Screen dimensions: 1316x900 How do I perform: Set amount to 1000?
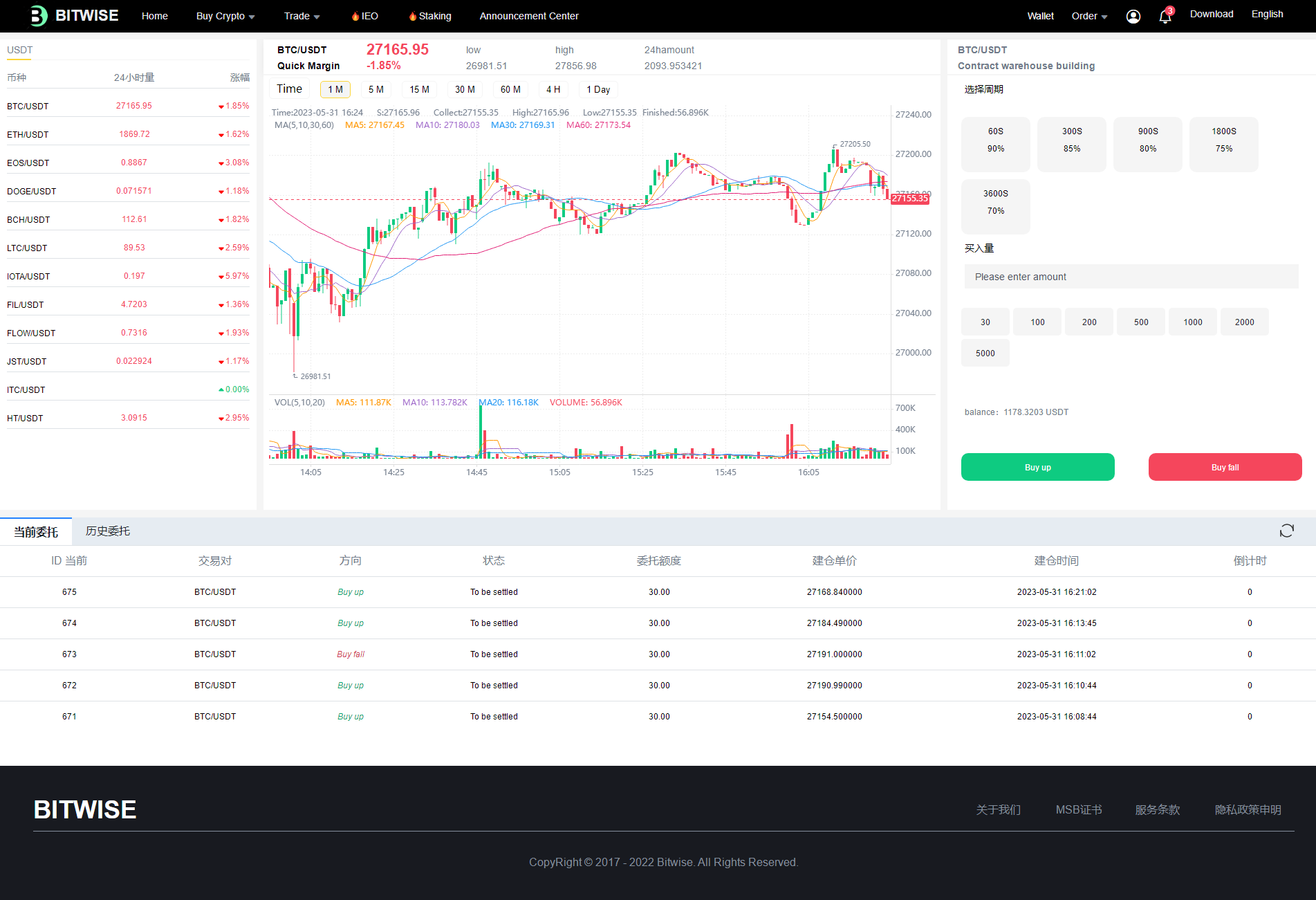coord(1193,322)
